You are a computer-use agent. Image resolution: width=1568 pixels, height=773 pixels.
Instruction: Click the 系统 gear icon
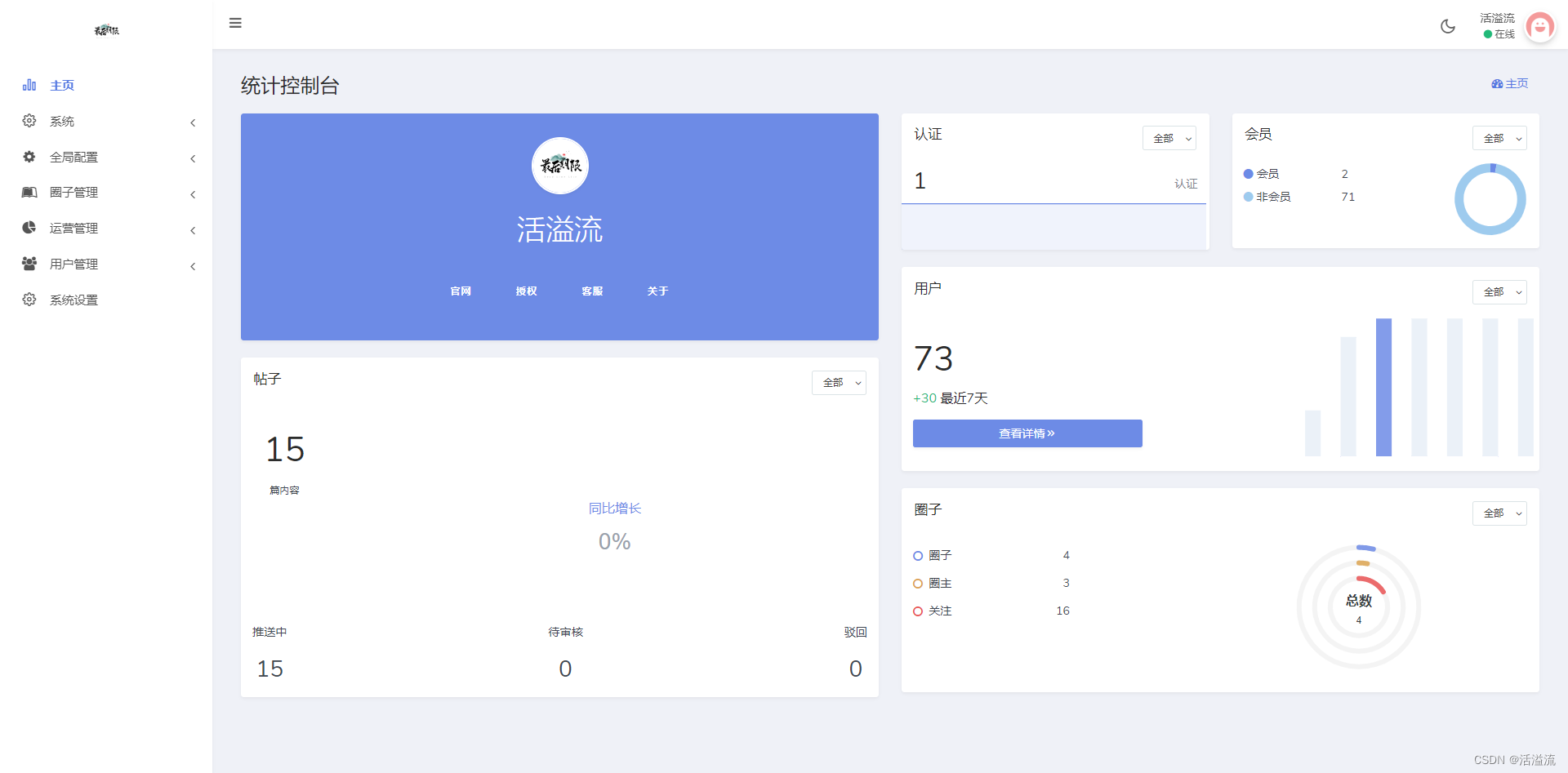point(29,121)
